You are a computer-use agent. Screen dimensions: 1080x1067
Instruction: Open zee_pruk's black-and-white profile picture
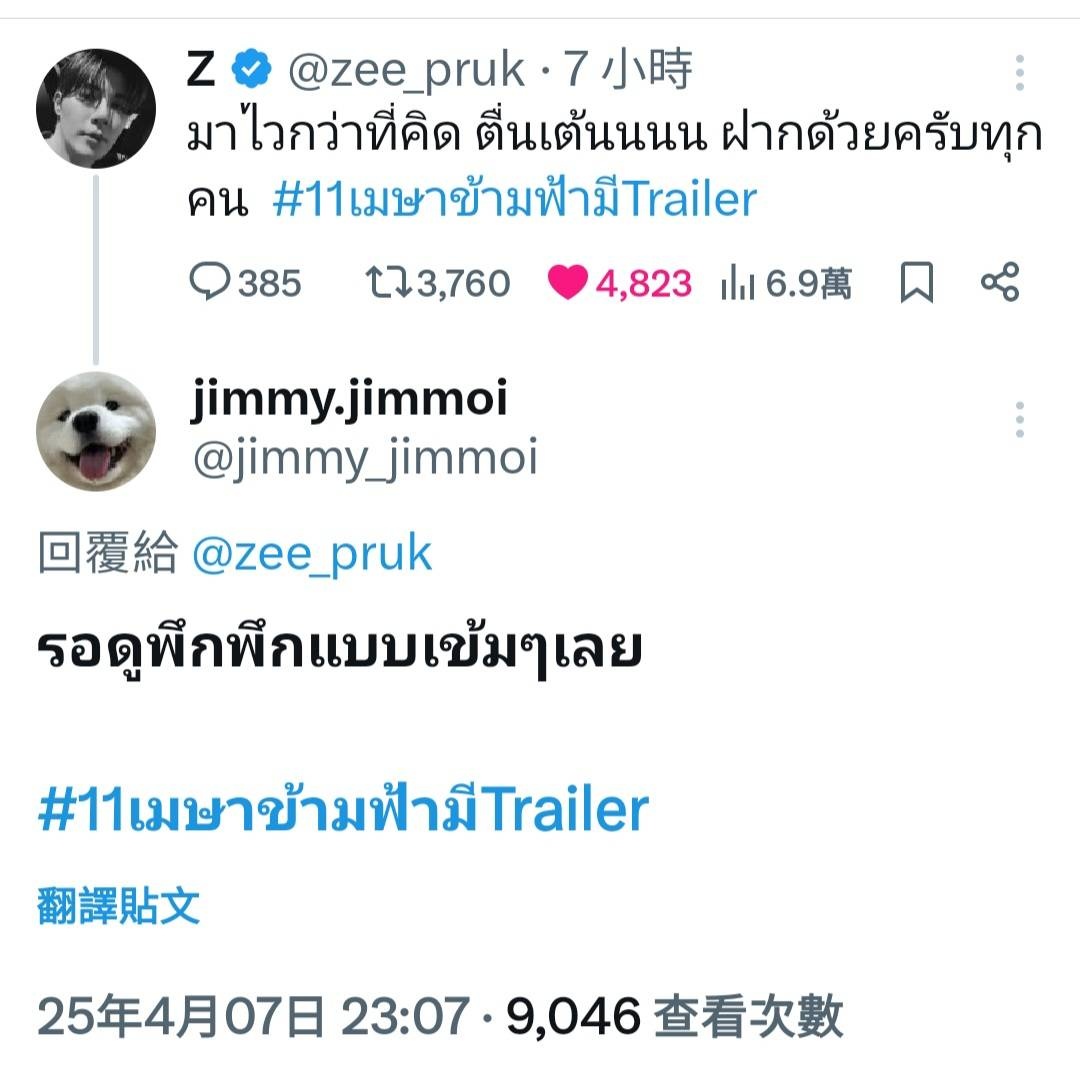pos(96,109)
